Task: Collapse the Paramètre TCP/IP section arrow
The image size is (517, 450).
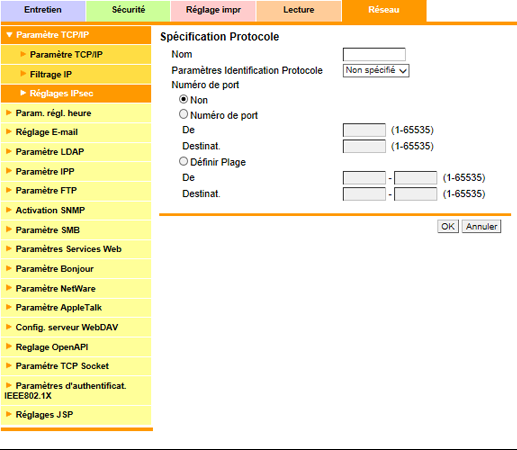Action: coord(9,35)
